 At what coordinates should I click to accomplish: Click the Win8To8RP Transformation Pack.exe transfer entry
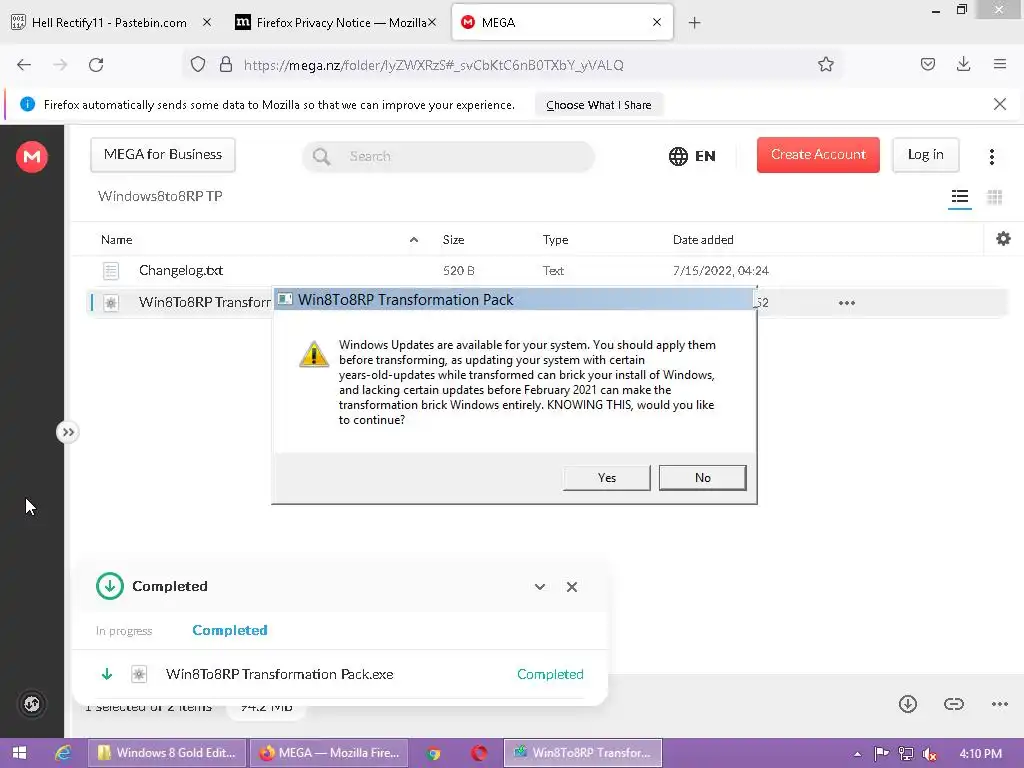340,674
